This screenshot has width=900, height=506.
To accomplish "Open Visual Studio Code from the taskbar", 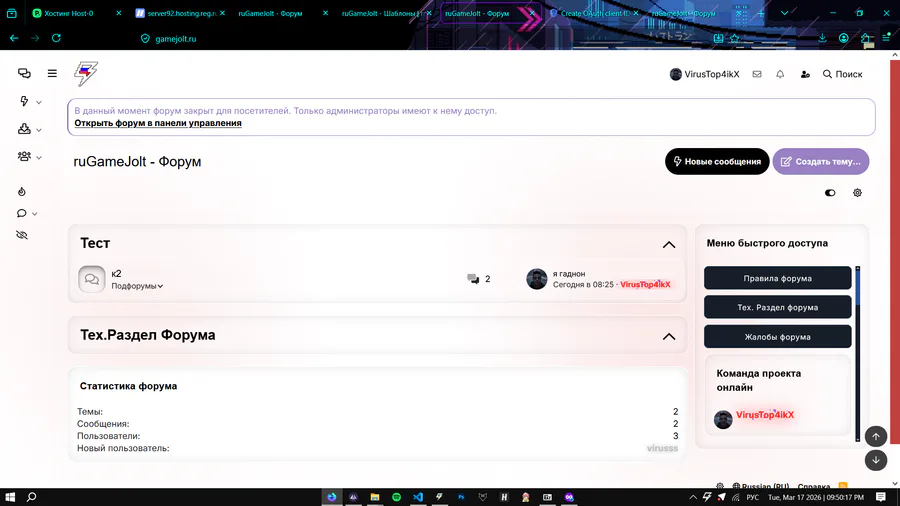I will [x=418, y=497].
